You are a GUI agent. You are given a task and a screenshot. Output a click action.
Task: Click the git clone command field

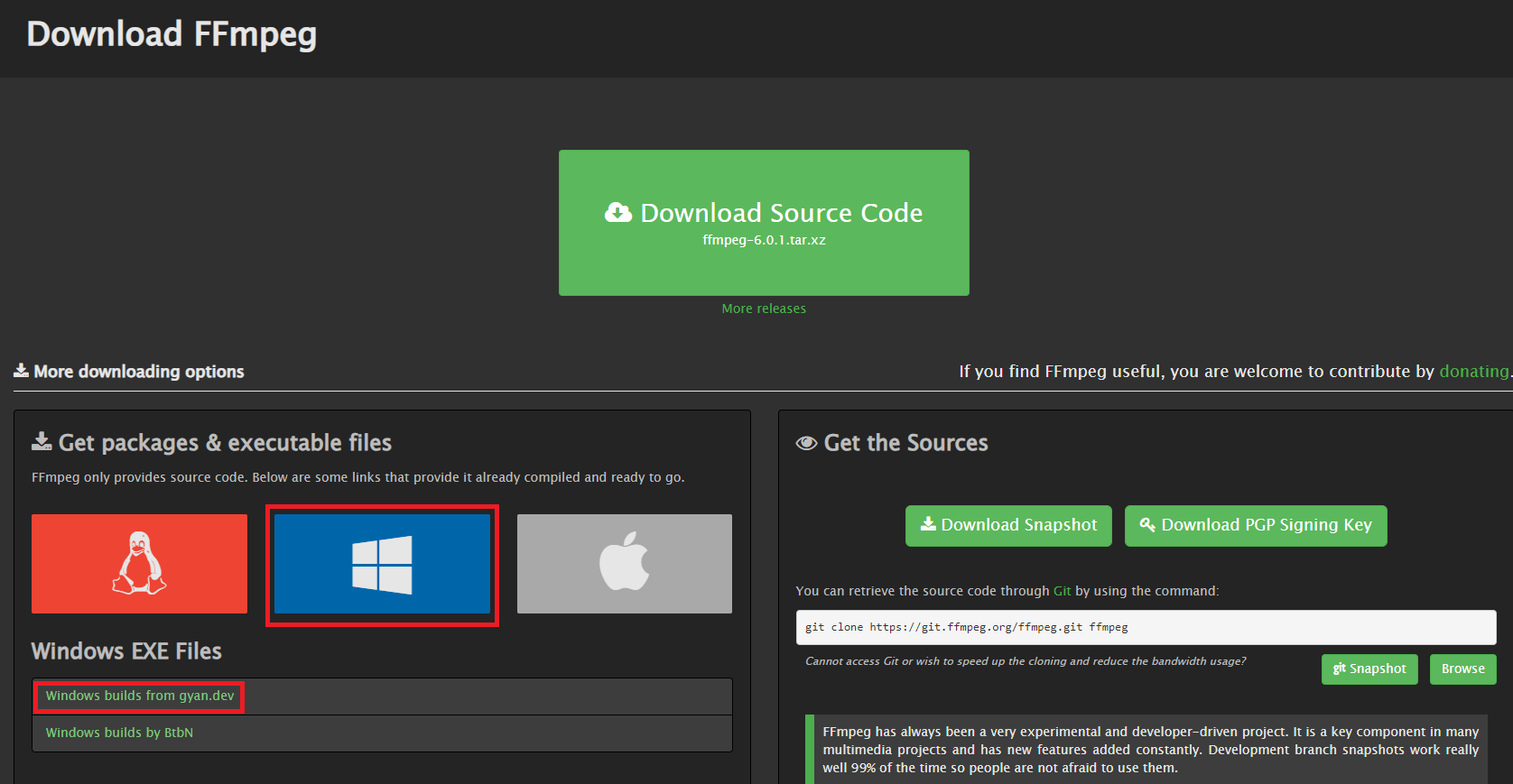click(x=1146, y=627)
